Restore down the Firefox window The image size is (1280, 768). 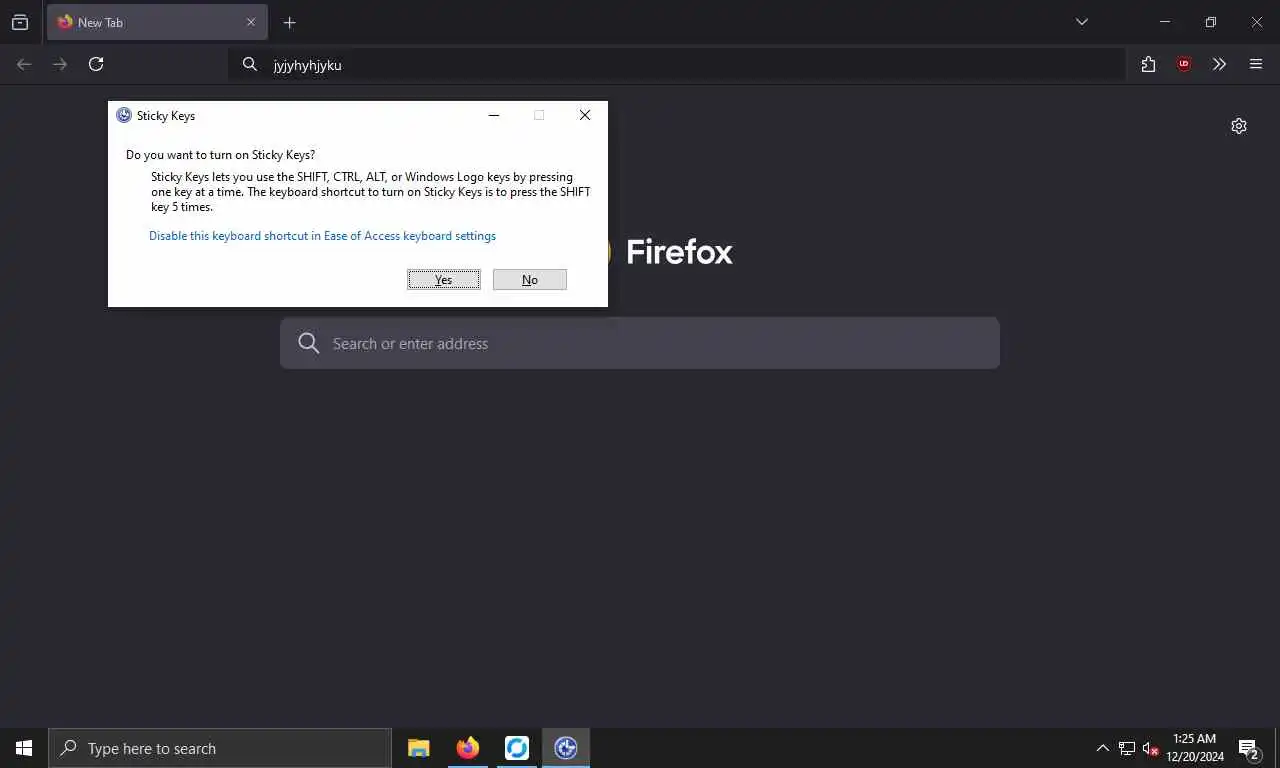(1211, 22)
